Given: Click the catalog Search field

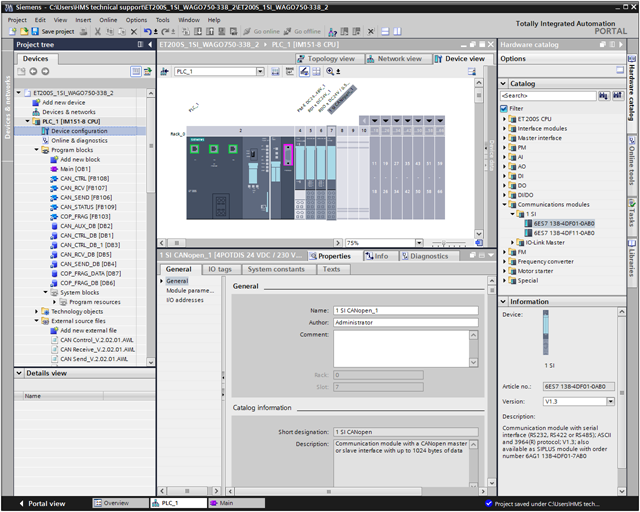Looking at the screenshot, I should (x=548, y=96).
